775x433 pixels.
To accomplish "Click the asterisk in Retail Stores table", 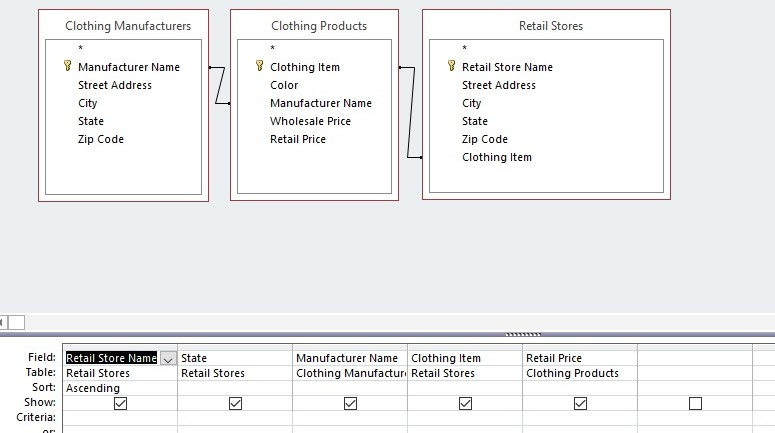I will click(x=464, y=49).
